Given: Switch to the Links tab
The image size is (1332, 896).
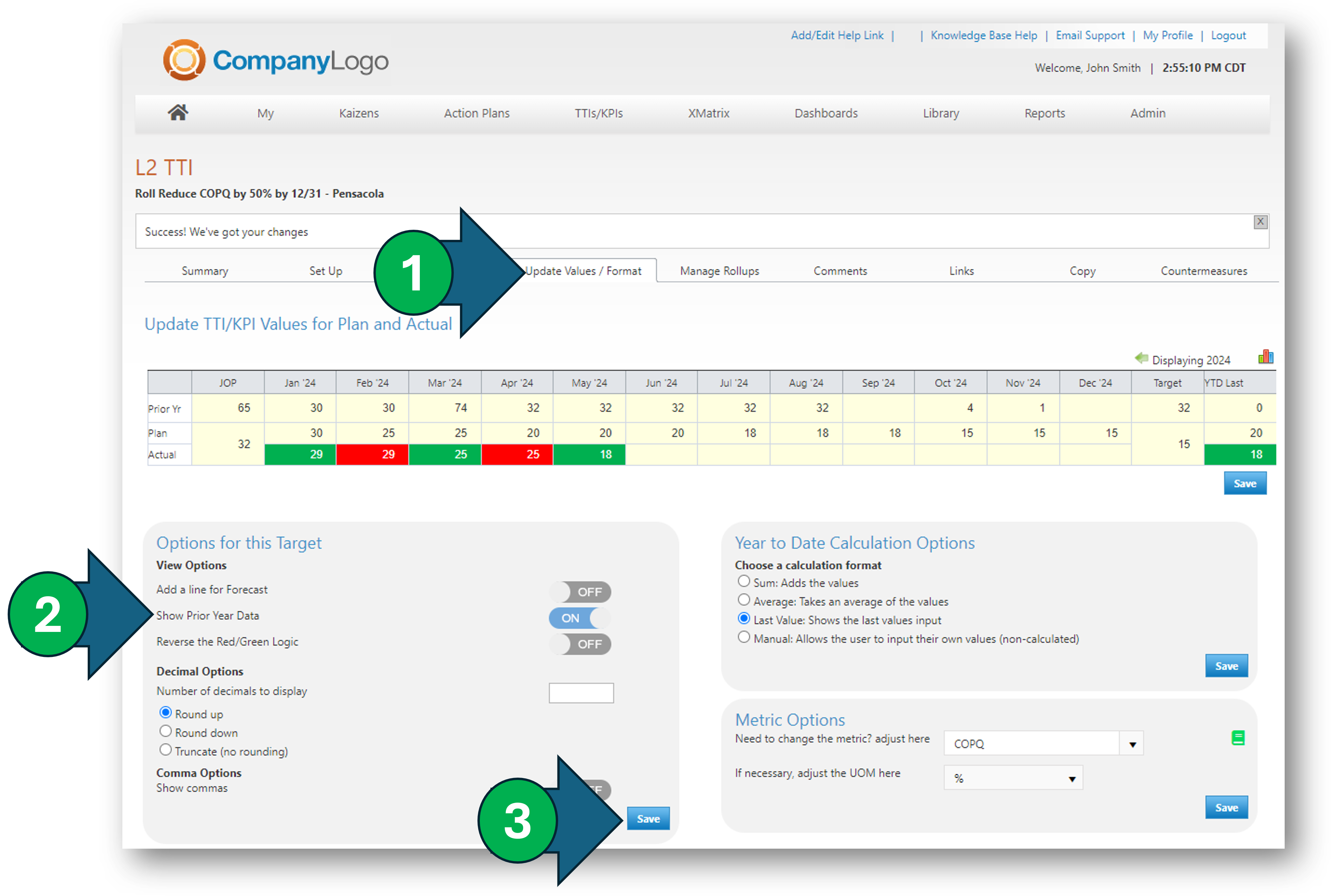Looking at the screenshot, I should (x=961, y=271).
